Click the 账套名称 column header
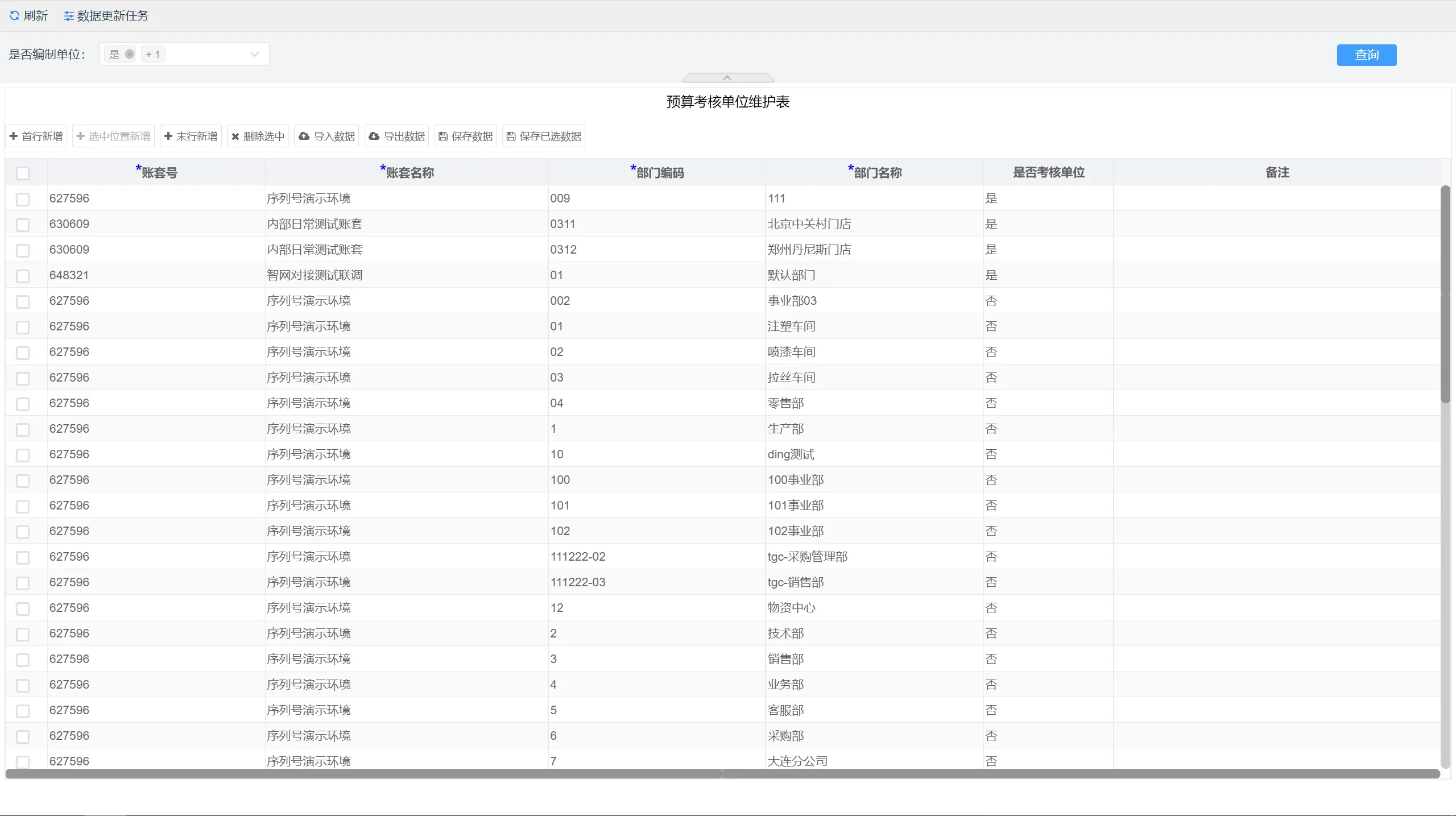Image resolution: width=1456 pixels, height=816 pixels. click(x=406, y=172)
